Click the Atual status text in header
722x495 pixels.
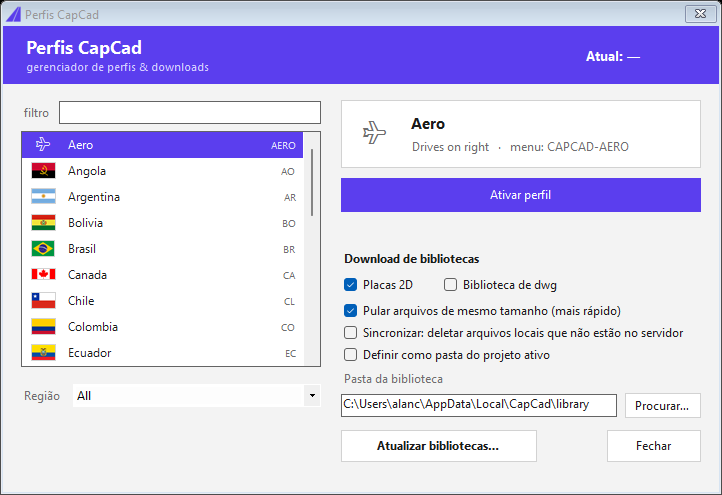[613, 57]
